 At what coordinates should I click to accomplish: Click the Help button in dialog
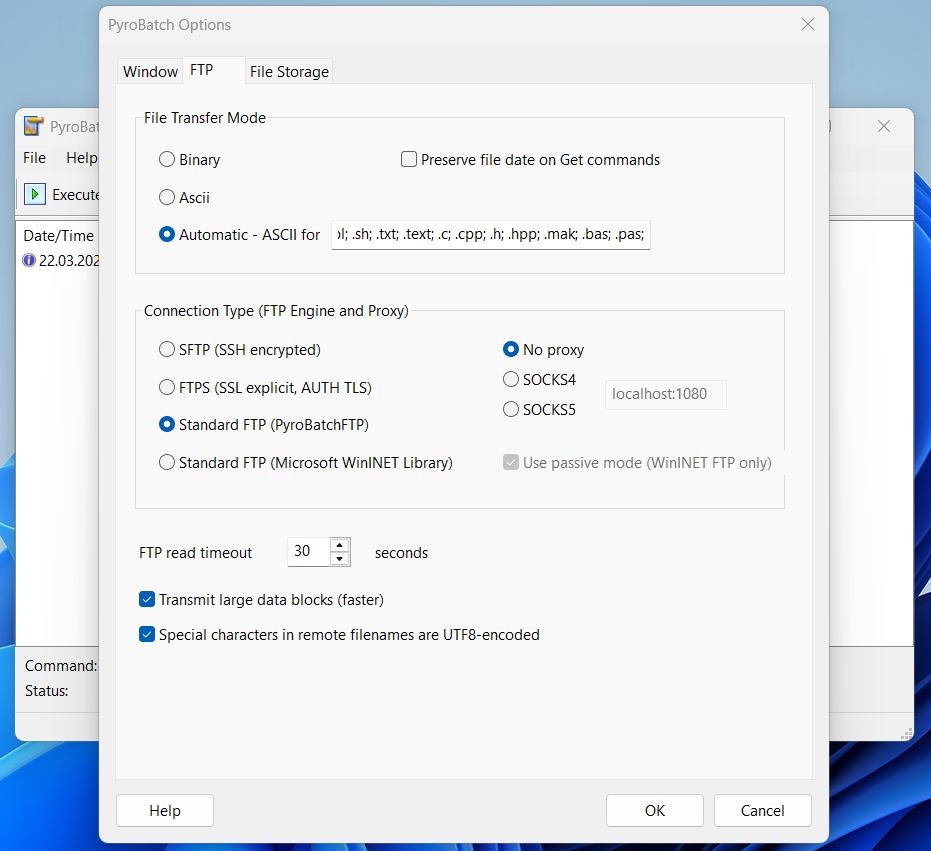165,811
